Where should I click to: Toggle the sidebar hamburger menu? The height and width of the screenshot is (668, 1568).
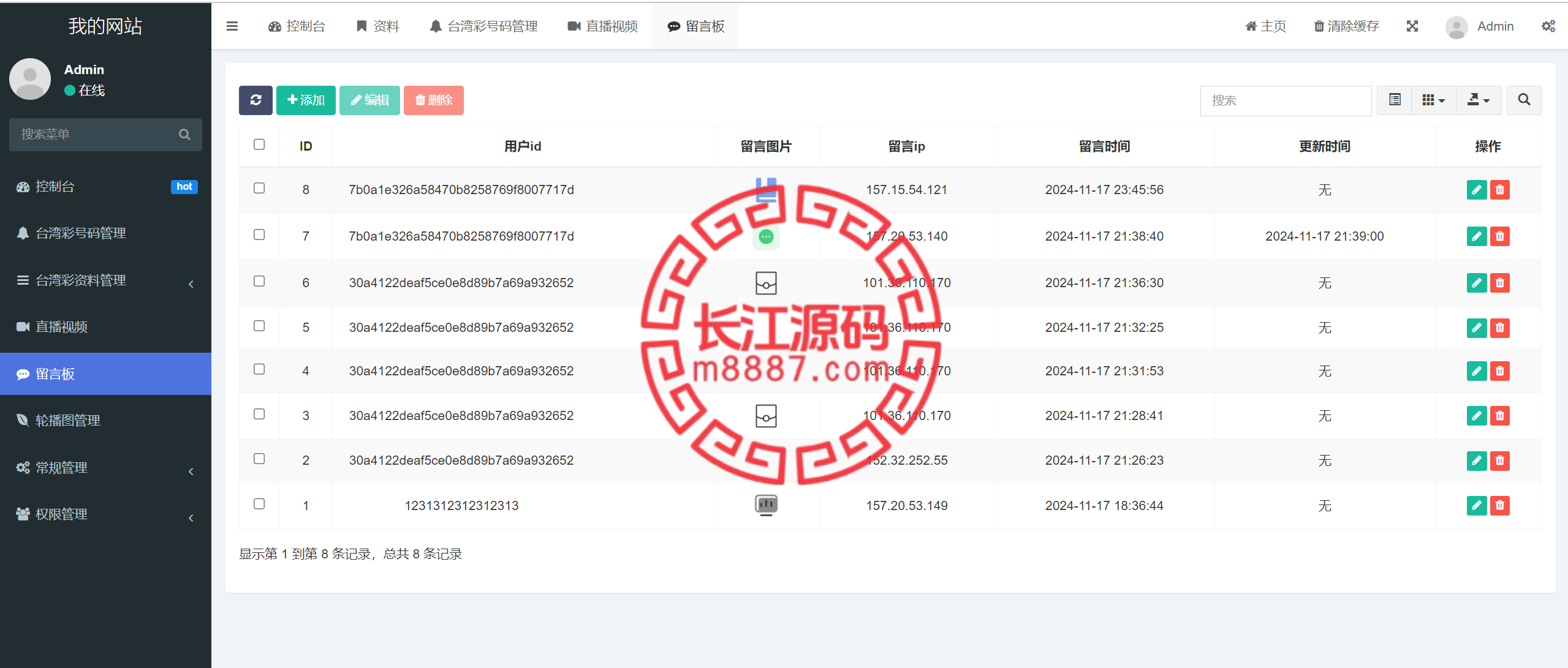coord(232,26)
